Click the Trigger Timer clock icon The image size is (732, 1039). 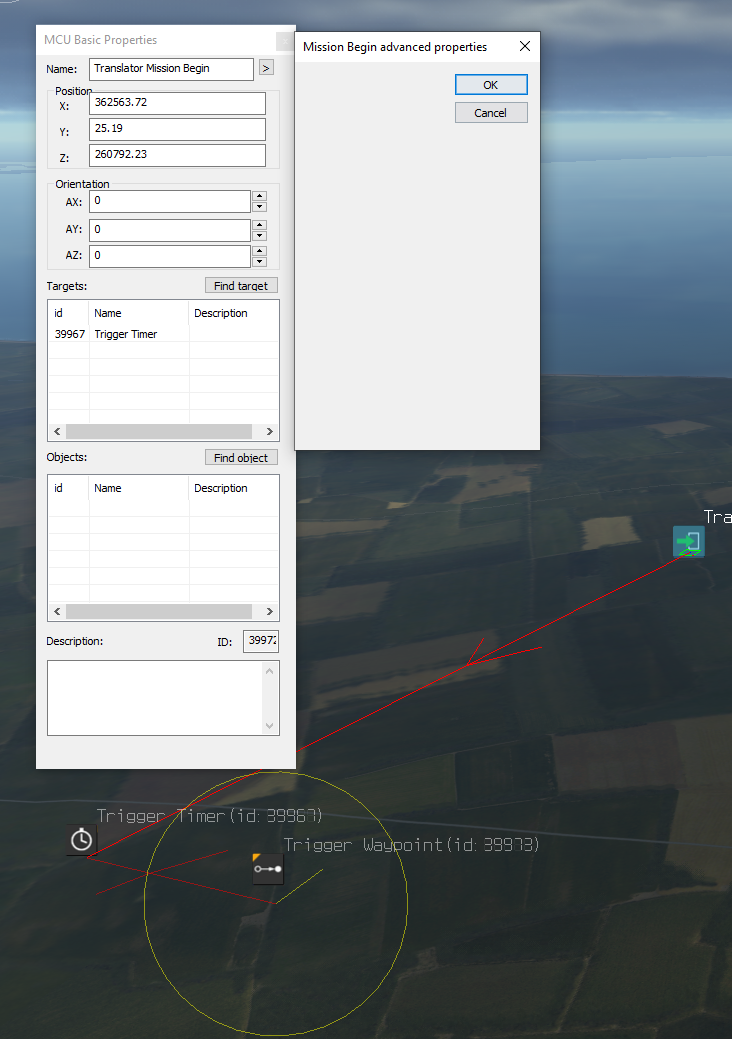[82, 840]
